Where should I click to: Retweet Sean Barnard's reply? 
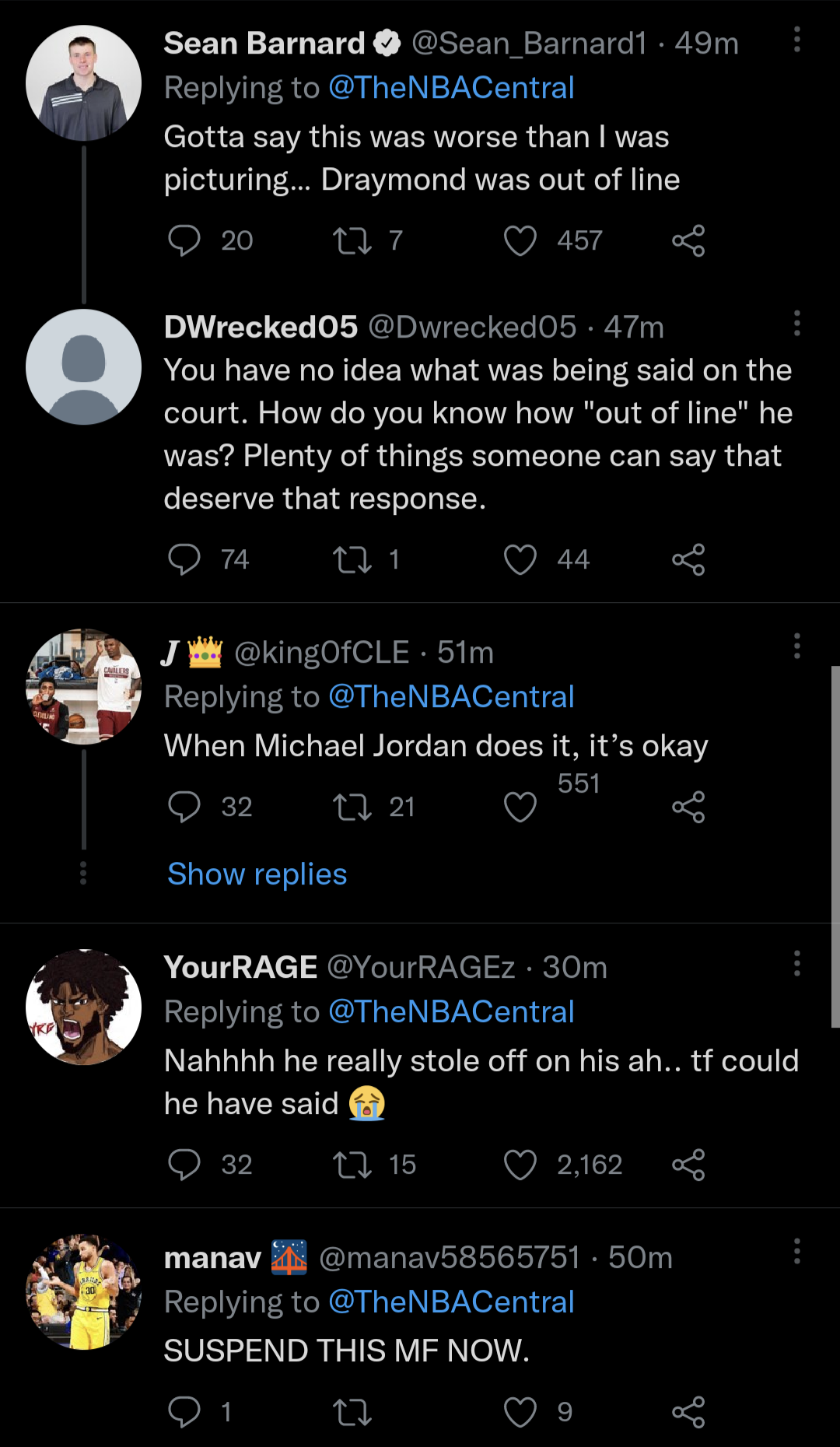[352, 240]
